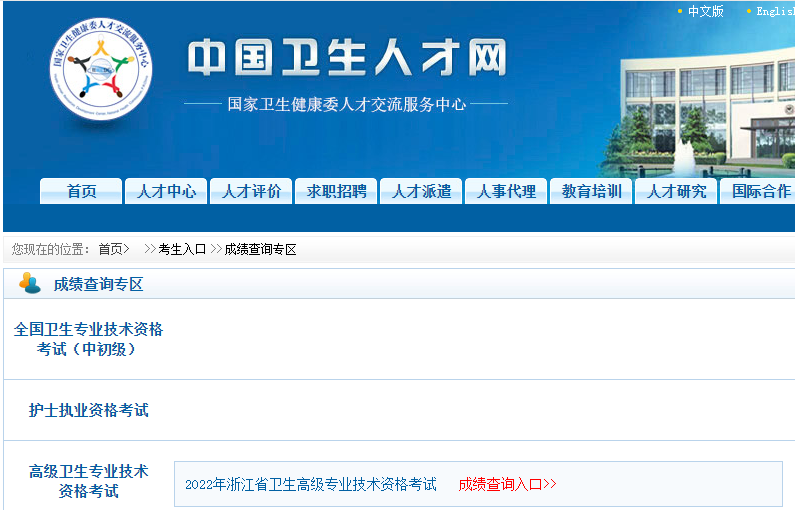795x510 pixels.
Task: Click the building photo in the header
Action: (x=697, y=112)
